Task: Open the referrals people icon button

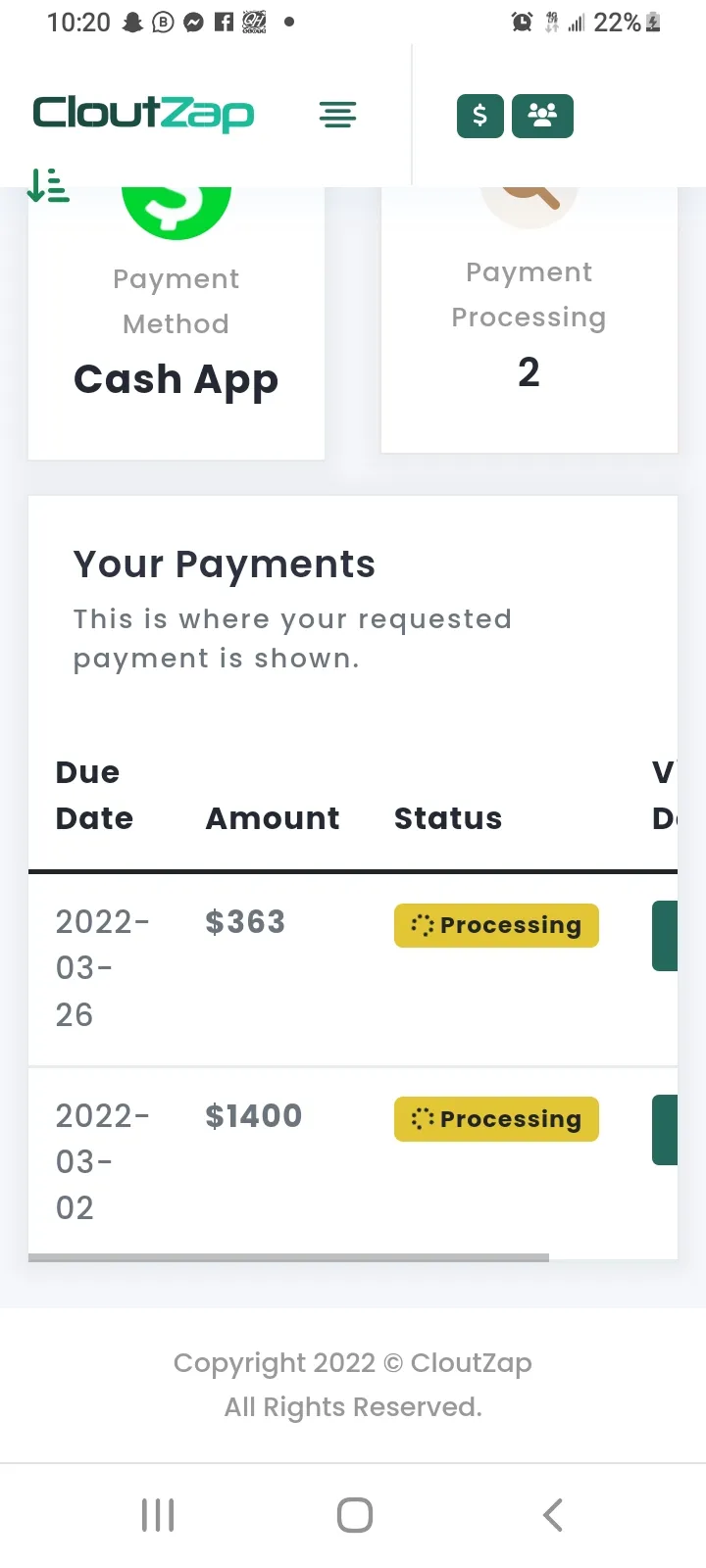Action: (542, 116)
